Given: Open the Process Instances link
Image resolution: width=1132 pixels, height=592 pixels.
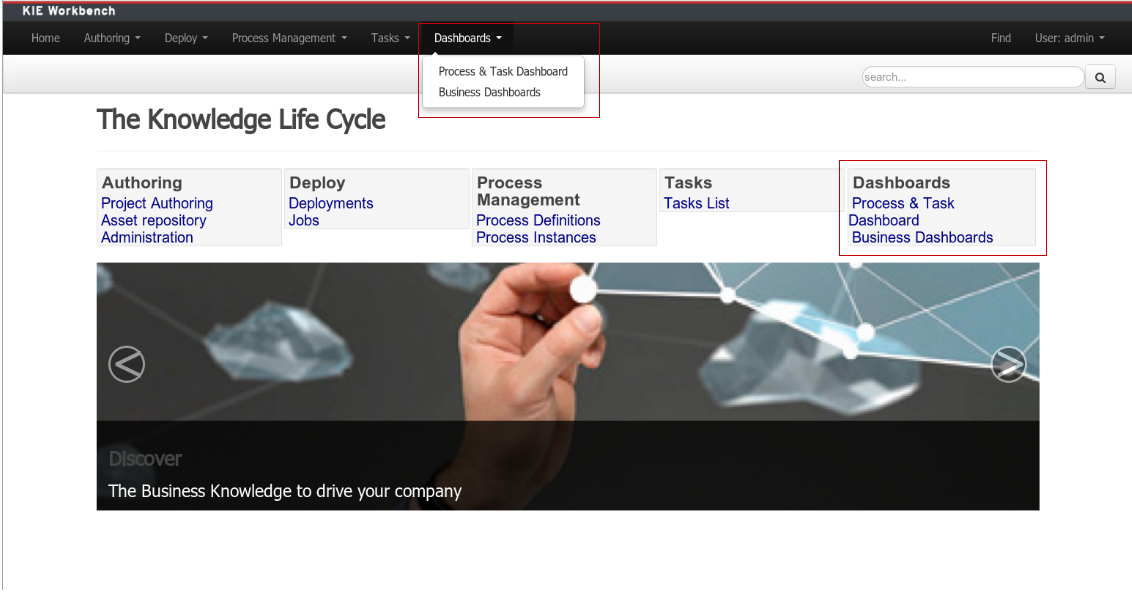Looking at the screenshot, I should [x=536, y=238].
